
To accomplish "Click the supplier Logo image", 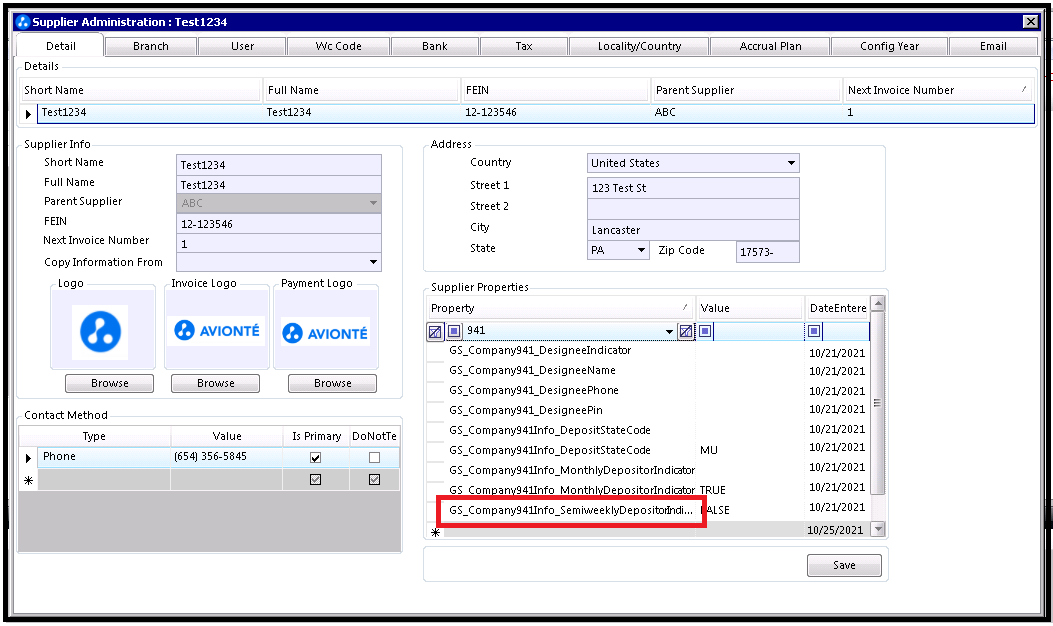I will tap(101, 331).
